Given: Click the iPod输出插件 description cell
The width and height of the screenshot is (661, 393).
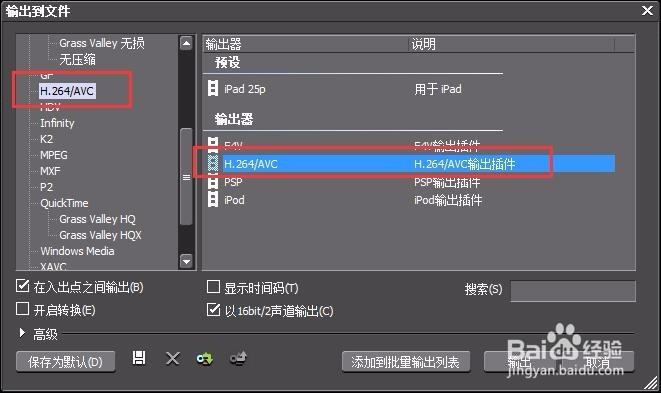Looking at the screenshot, I should (x=448, y=200).
